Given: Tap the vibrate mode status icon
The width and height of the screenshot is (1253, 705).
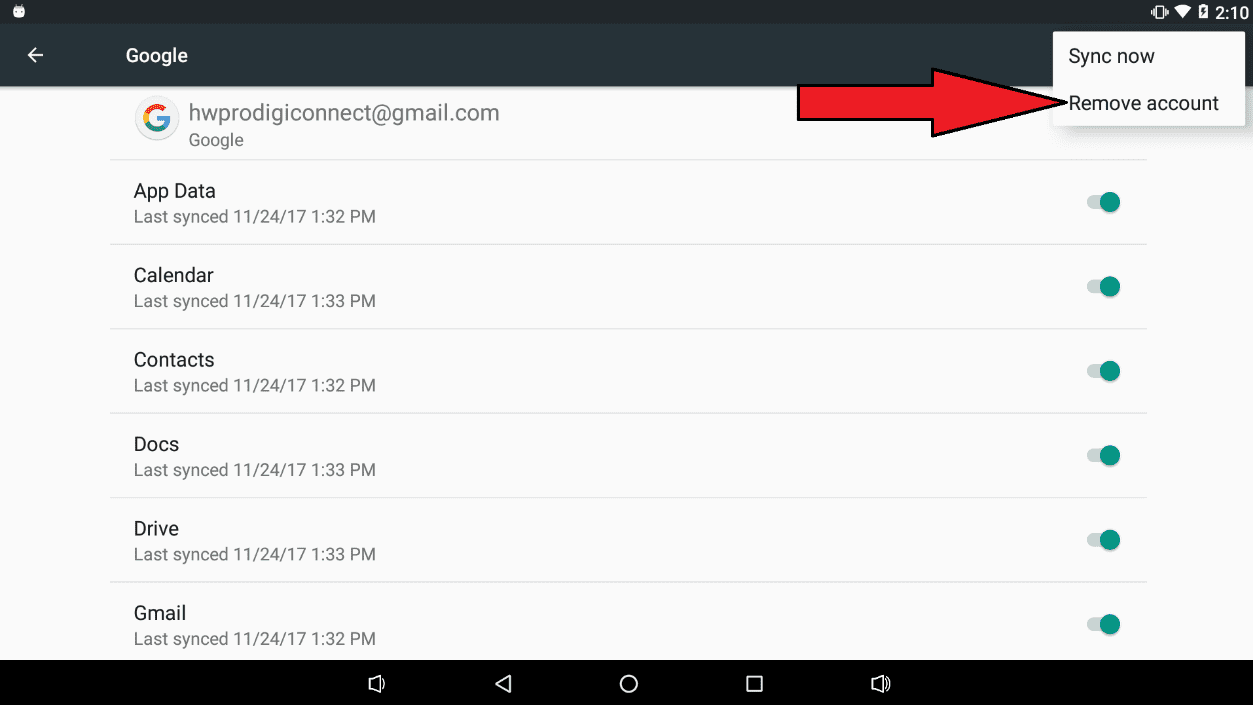Looking at the screenshot, I should [x=1160, y=12].
